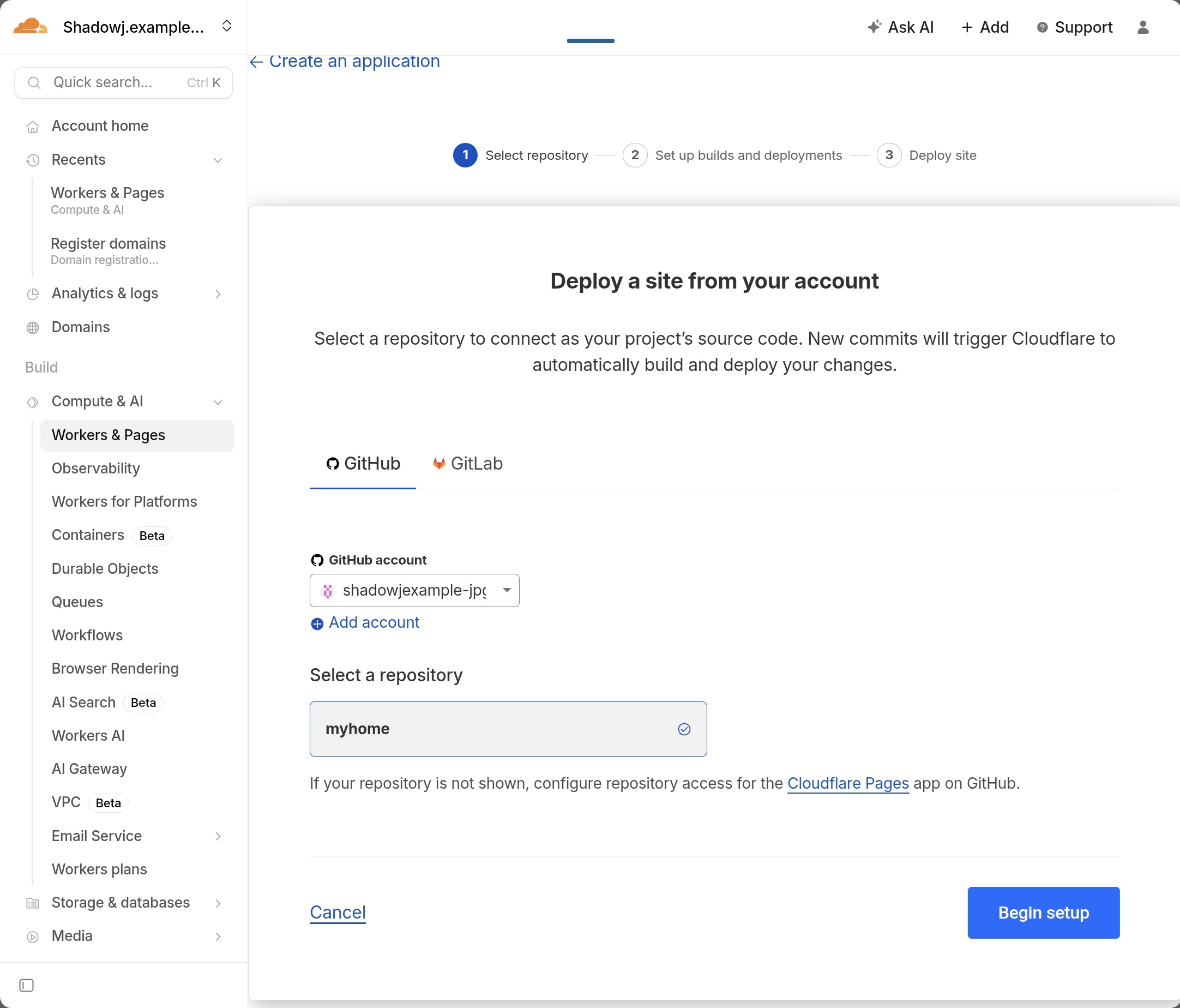Collapse sidebar using bottom panel icon
Image resolution: width=1180 pixels, height=1008 pixels.
click(26, 985)
